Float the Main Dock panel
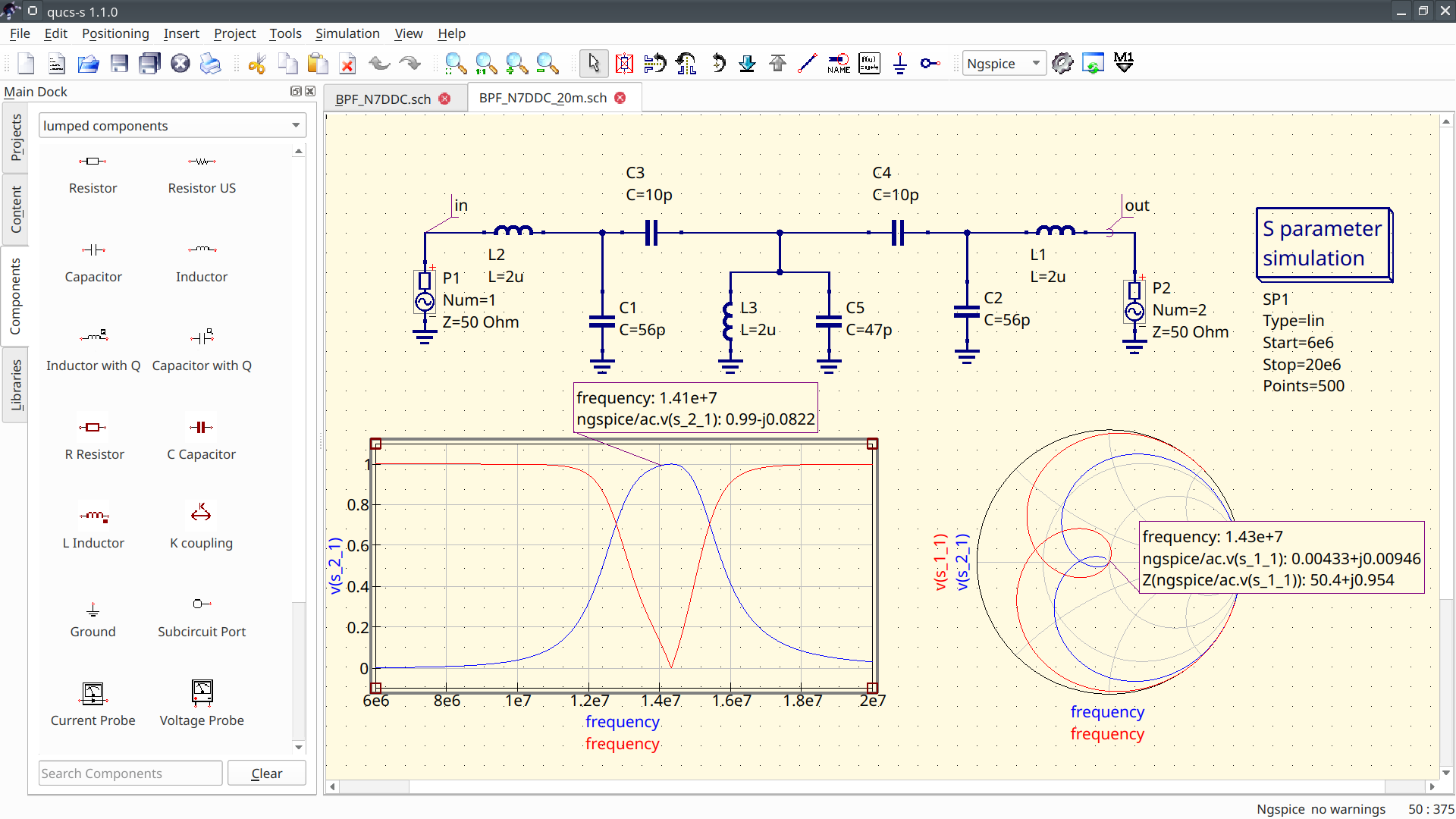Image resolution: width=1456 pixels, height=819 pixels. 296,91
